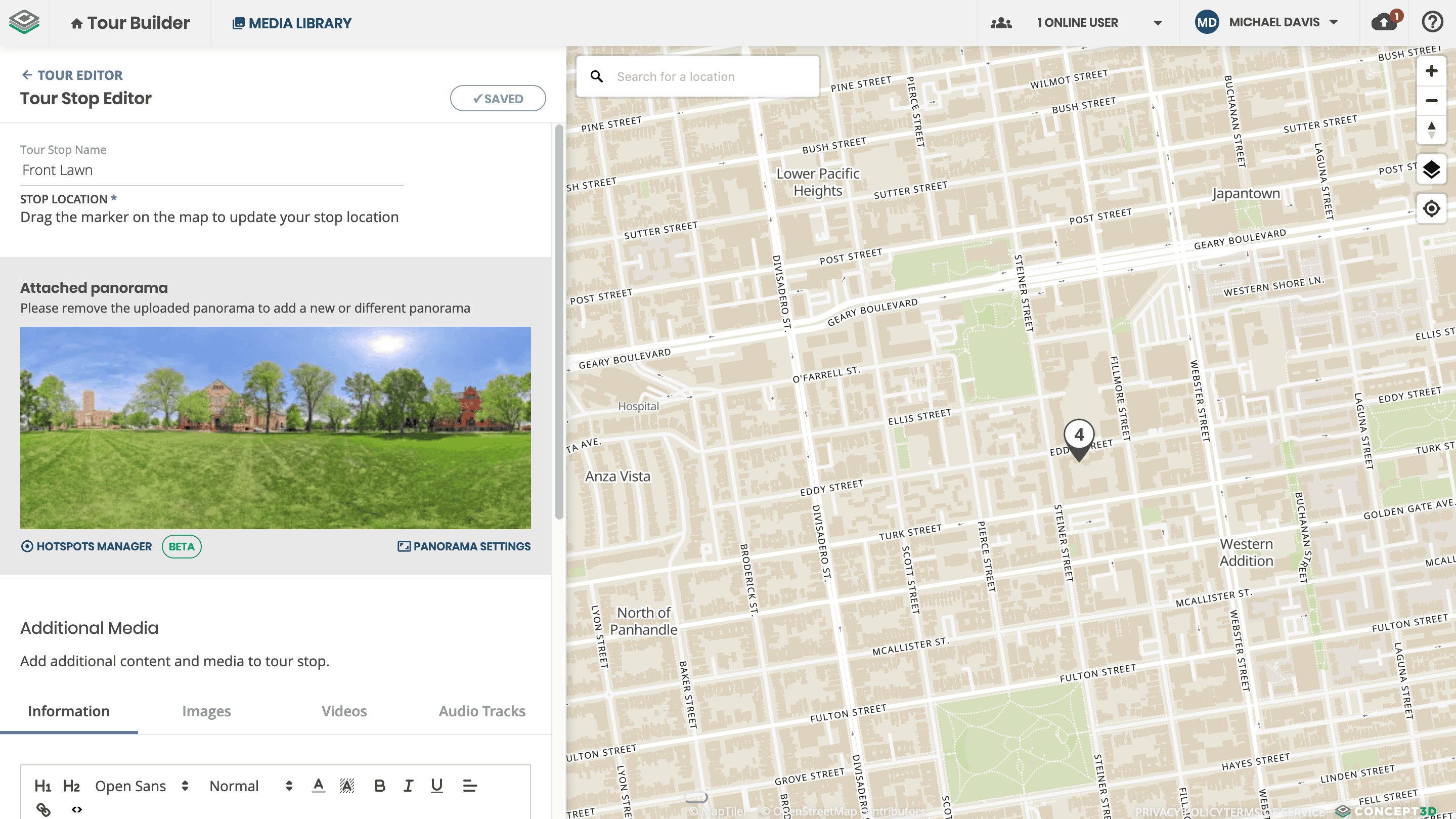The height and width of the screenshot is (819, 1456).
Task: Click the map search magnifier icon
Action: coord(596,76)
